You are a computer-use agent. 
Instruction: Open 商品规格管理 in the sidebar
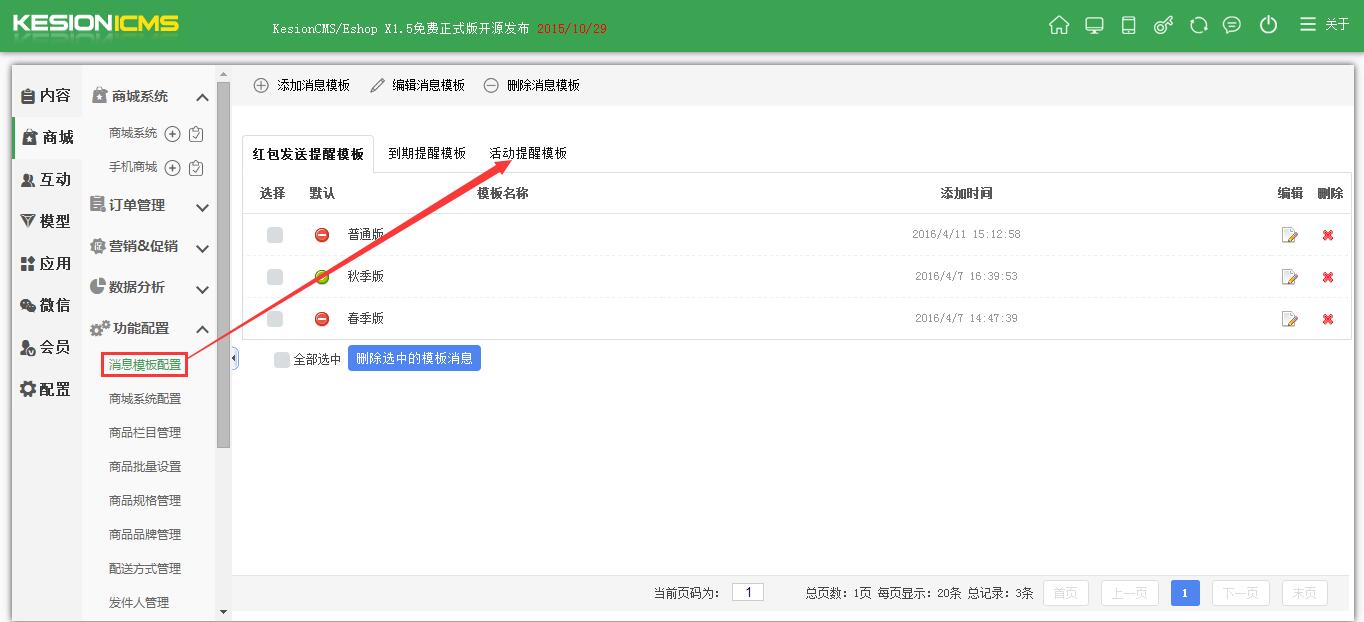click(145, 501)
